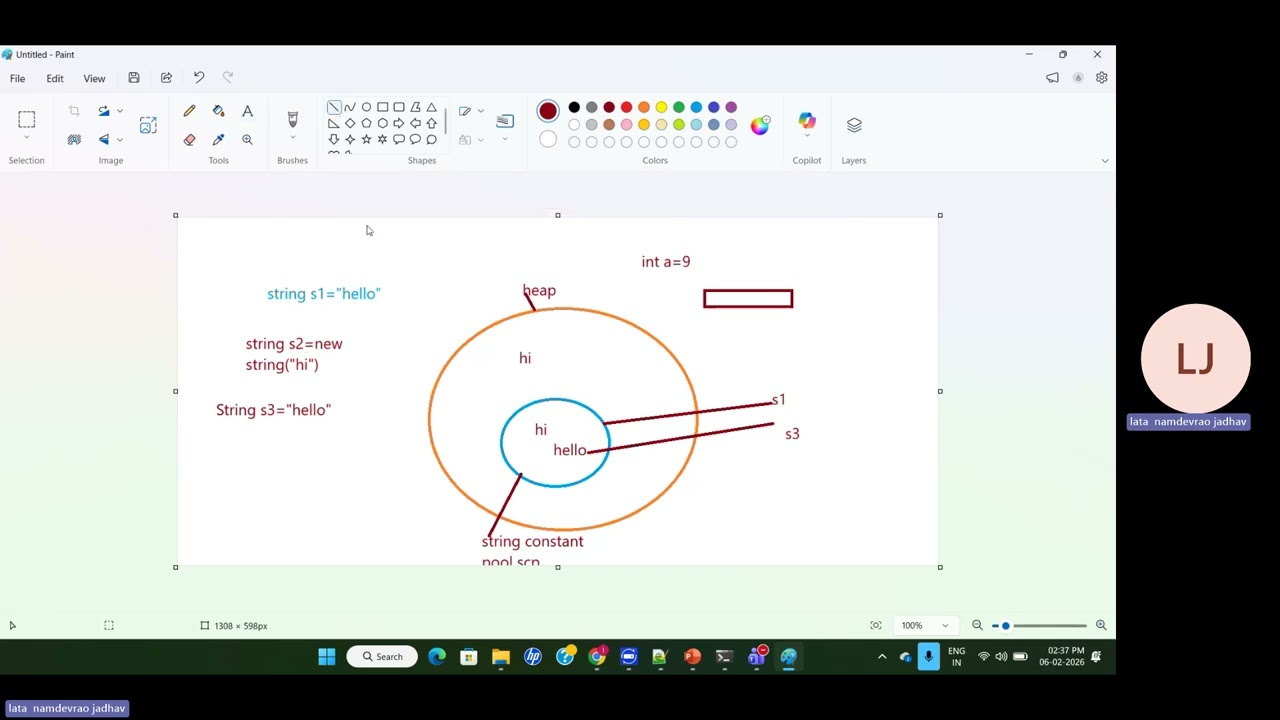Screen dimensions: 1280x720
Task: Choose the Line shape
Action: pyautogui.click(x=334, y=107)
